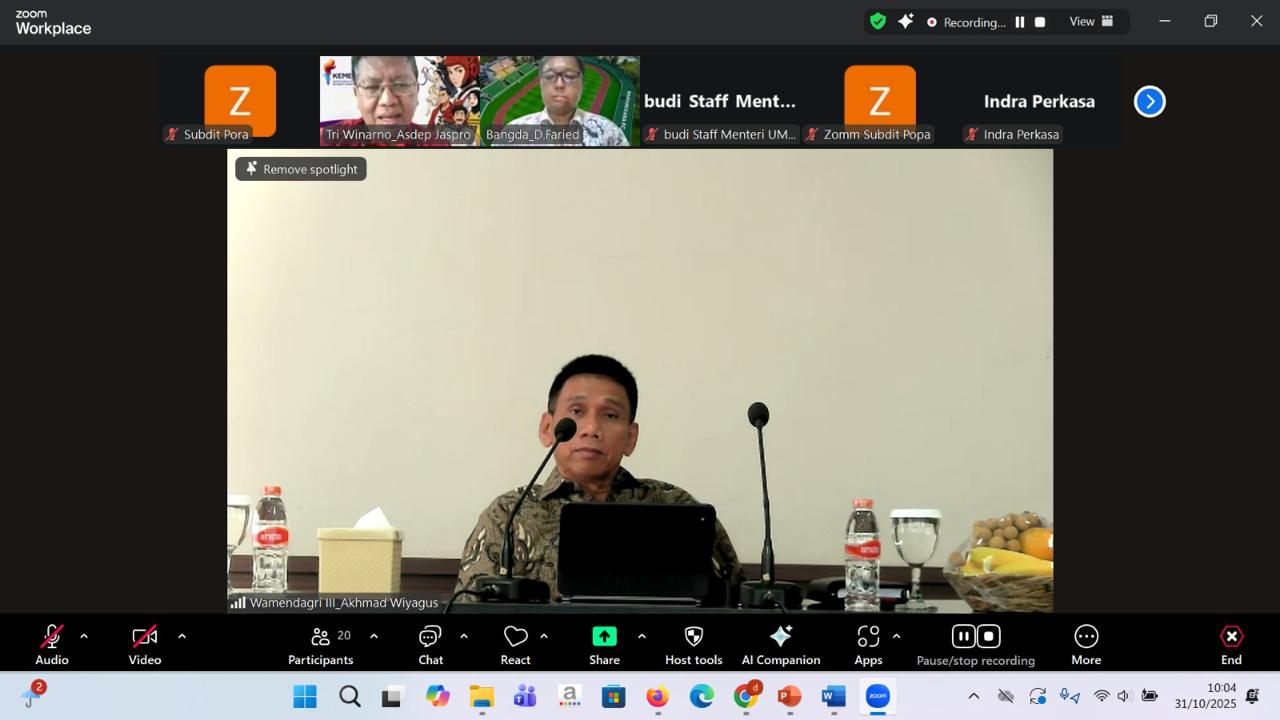Pause the recording
Viewport: 1280px width, 720px height.
click(x=962, y=636)
